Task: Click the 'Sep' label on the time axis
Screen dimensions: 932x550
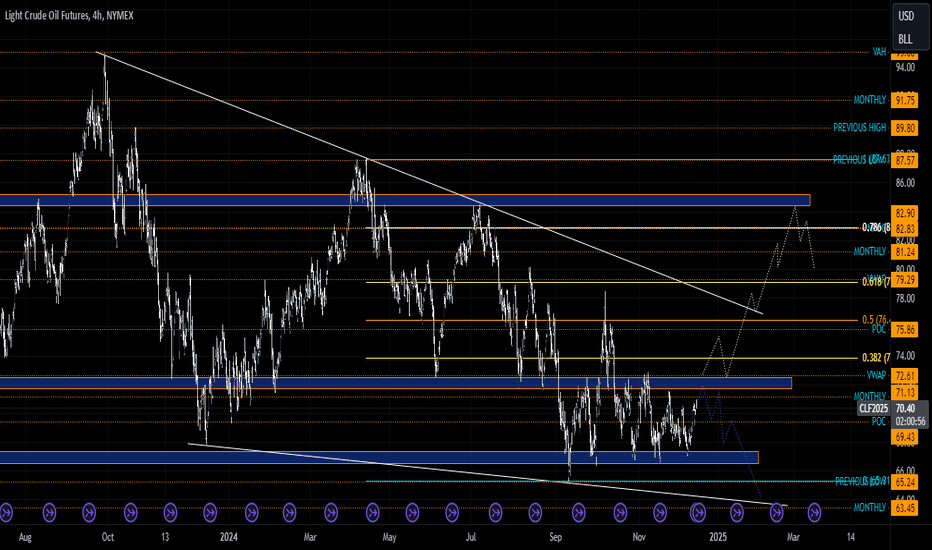Action: [555, 538]
